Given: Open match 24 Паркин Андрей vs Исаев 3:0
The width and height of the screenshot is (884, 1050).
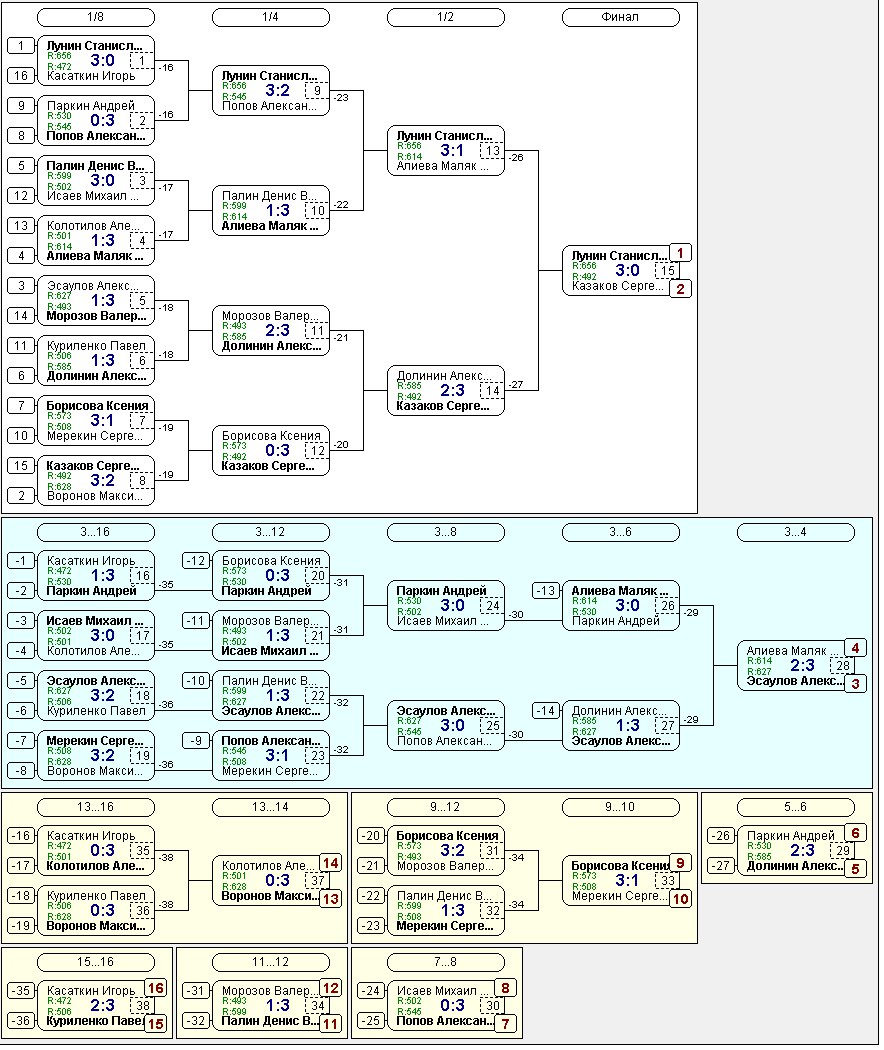Looking at the screenshot, I should tap(445, 605).
